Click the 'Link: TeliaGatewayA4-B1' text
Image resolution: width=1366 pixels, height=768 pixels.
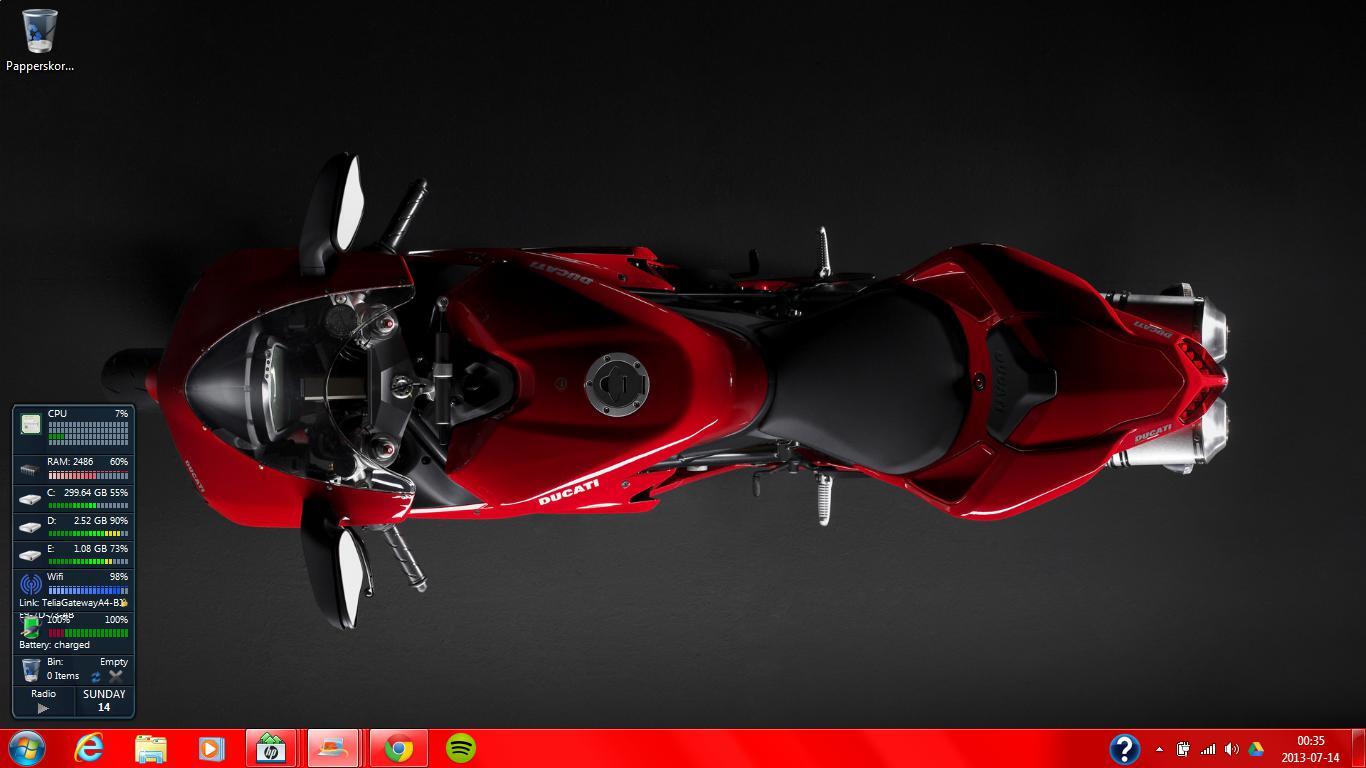(72, 603)
